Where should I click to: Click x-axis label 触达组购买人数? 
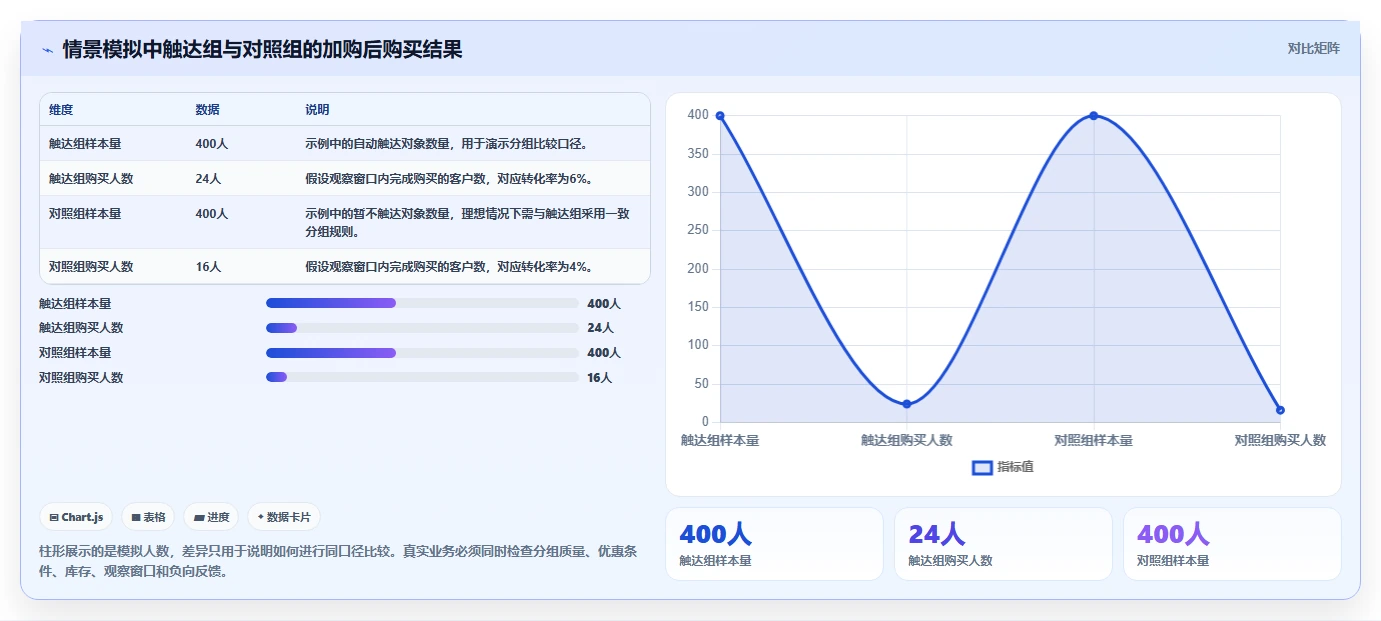click(x=907, y=440)
